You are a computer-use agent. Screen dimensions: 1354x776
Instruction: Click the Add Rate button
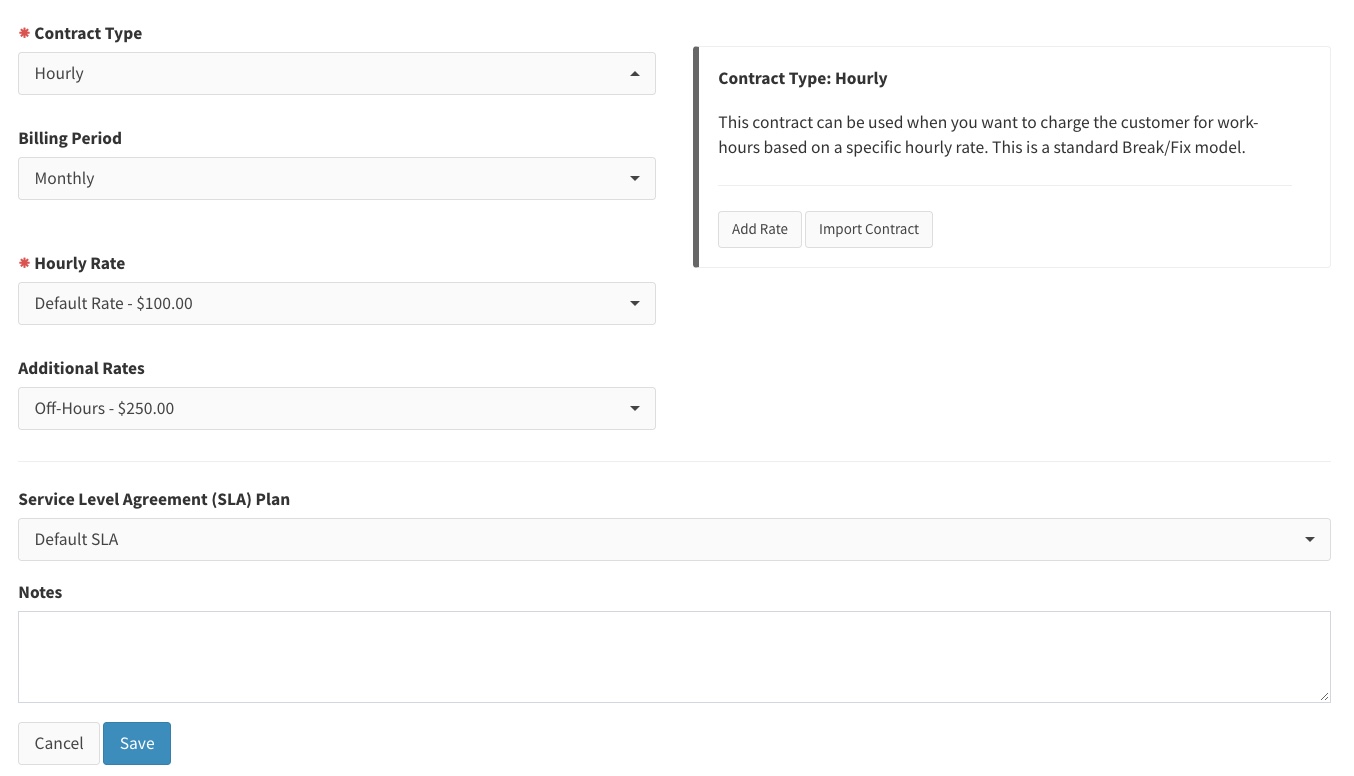(759, 229)
